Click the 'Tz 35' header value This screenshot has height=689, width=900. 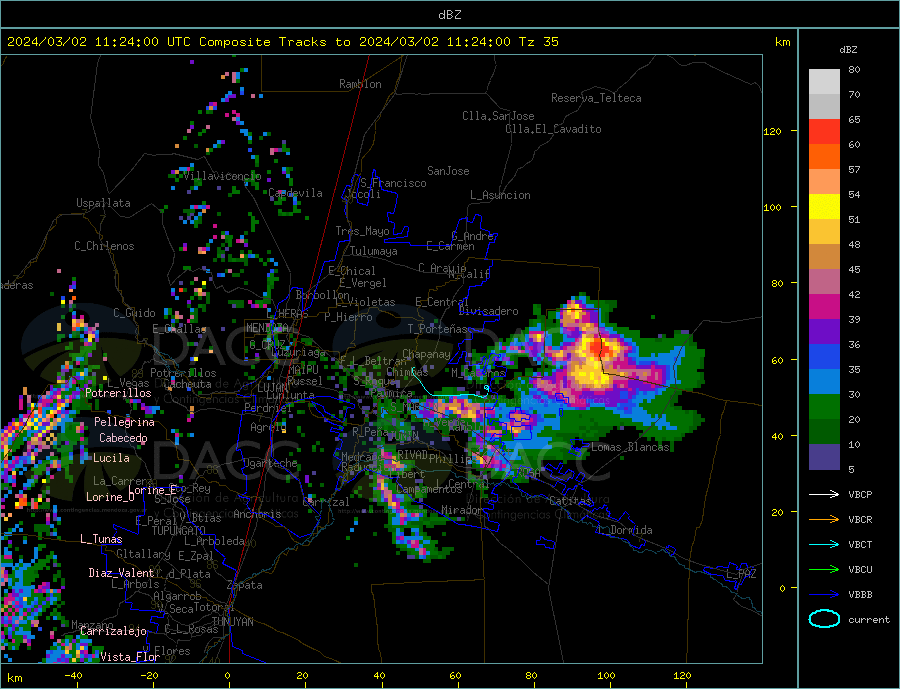[538, 42]
